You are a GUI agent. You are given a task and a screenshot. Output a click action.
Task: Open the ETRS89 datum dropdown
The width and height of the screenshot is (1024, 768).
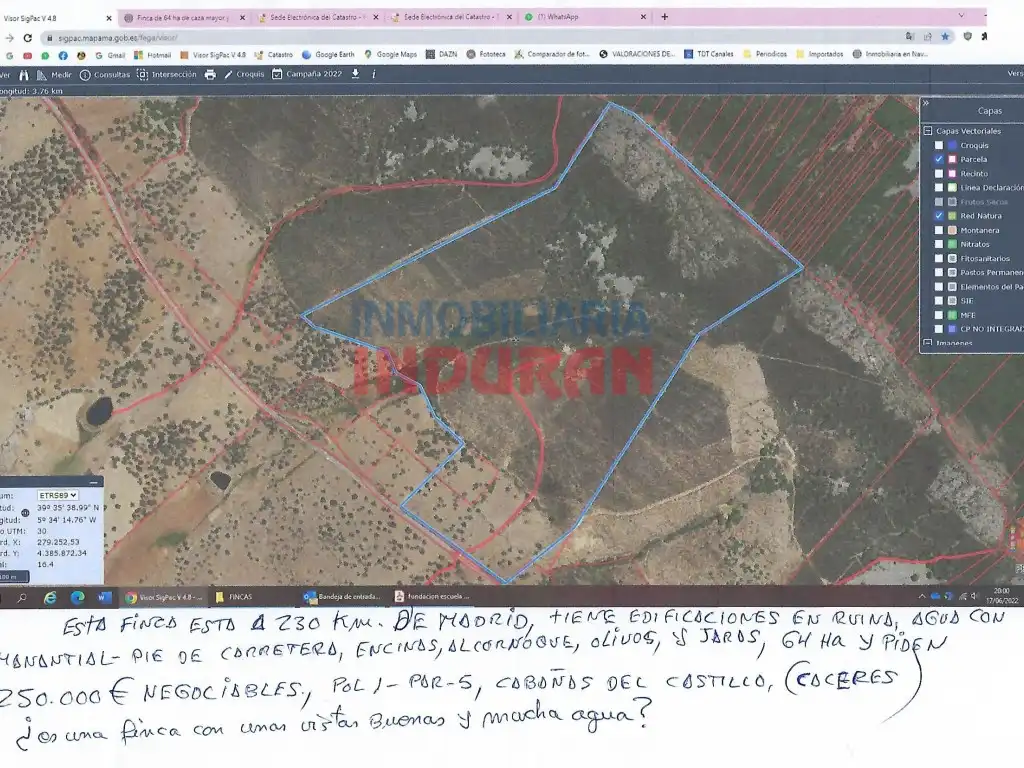(x=57, y=496)
